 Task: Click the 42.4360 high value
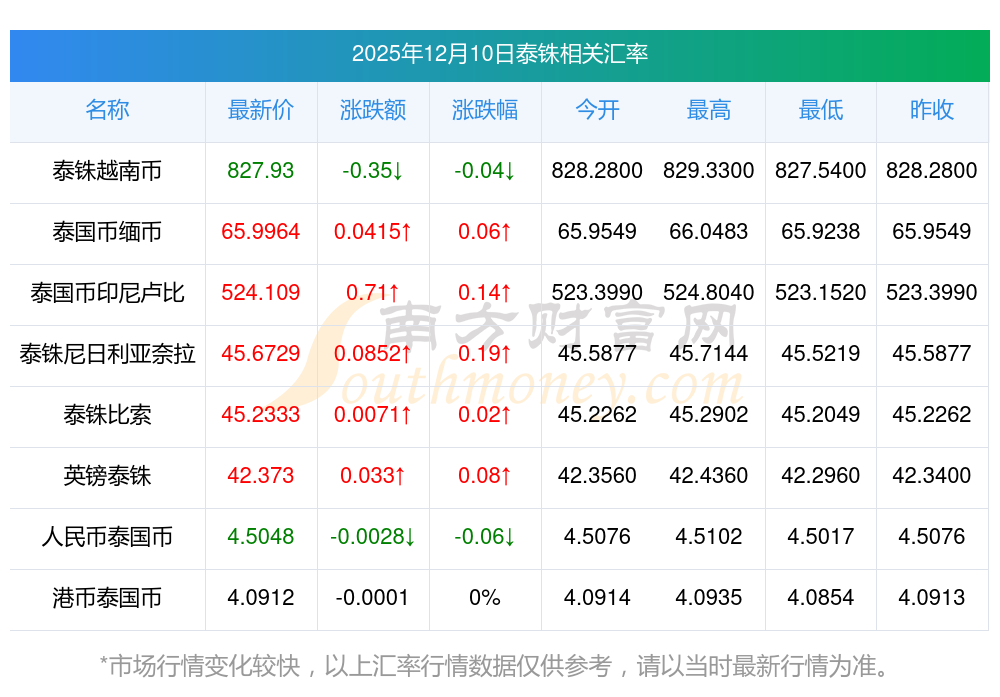(x=709, y=476)
